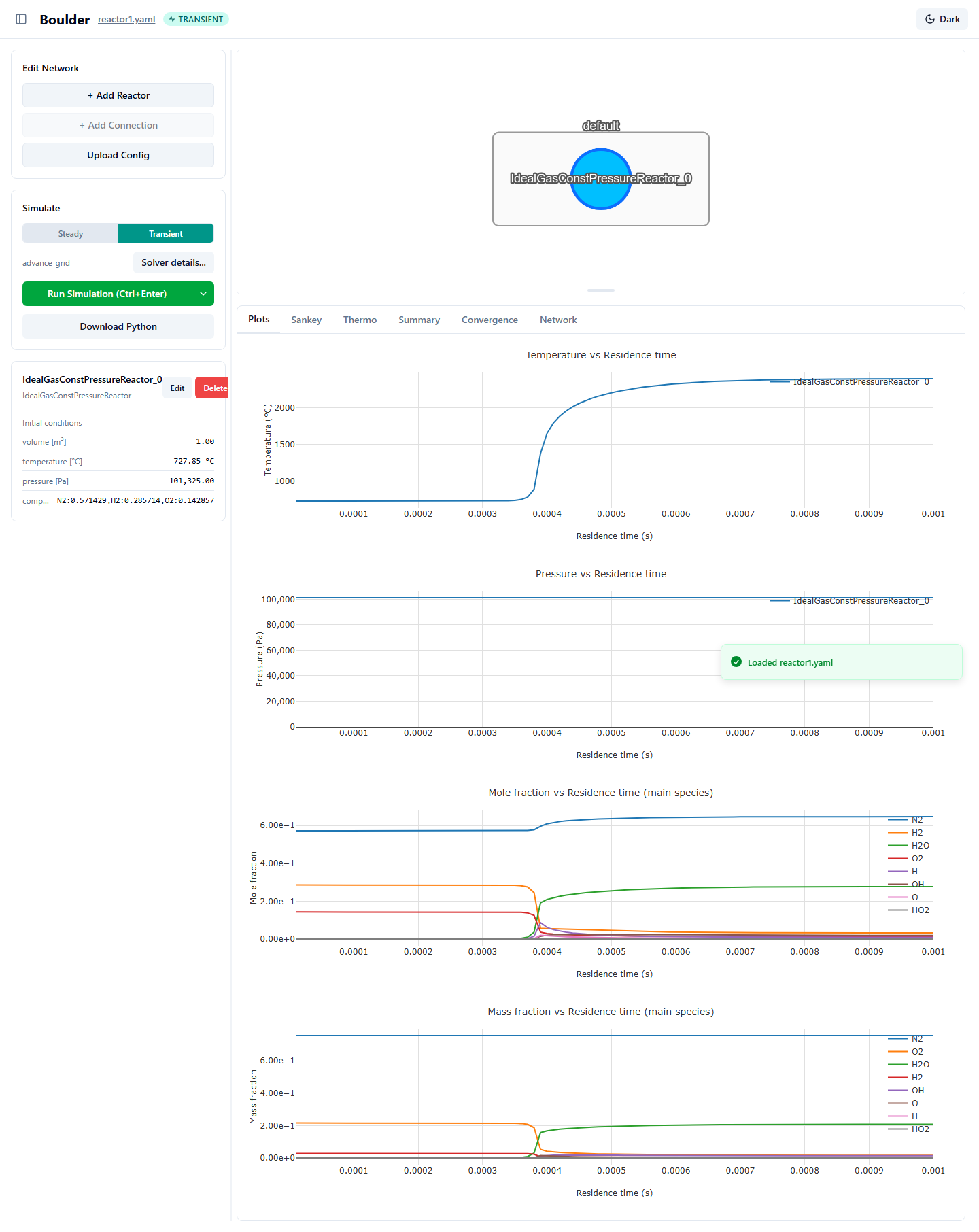
Task: Toggle N2 legend line in mole fraction plot
Action: 897,820
